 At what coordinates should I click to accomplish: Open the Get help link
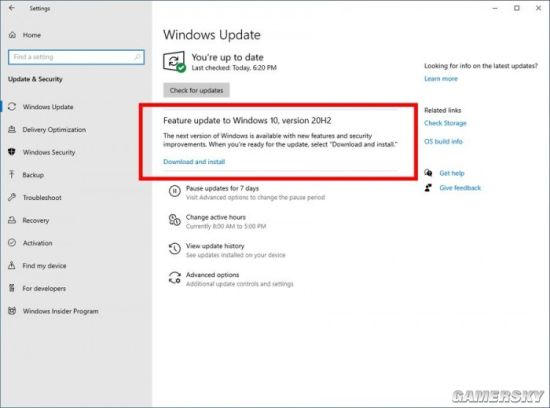point(451,173)
